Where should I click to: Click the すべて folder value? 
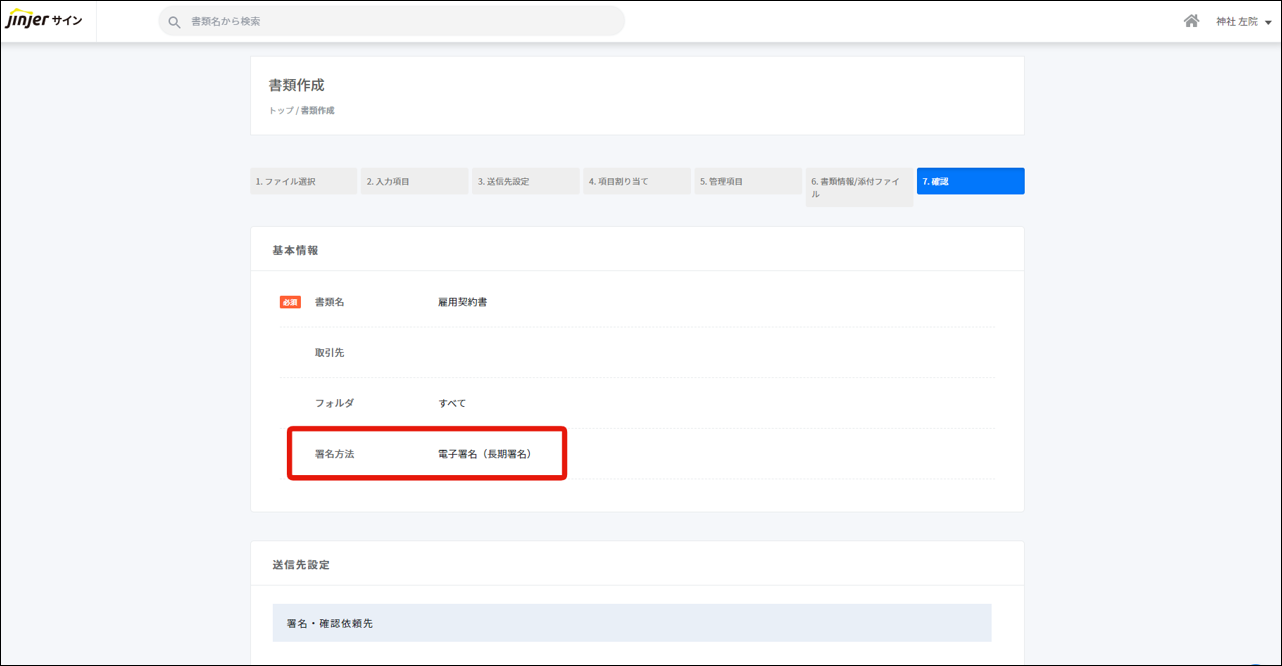[452, 403]
